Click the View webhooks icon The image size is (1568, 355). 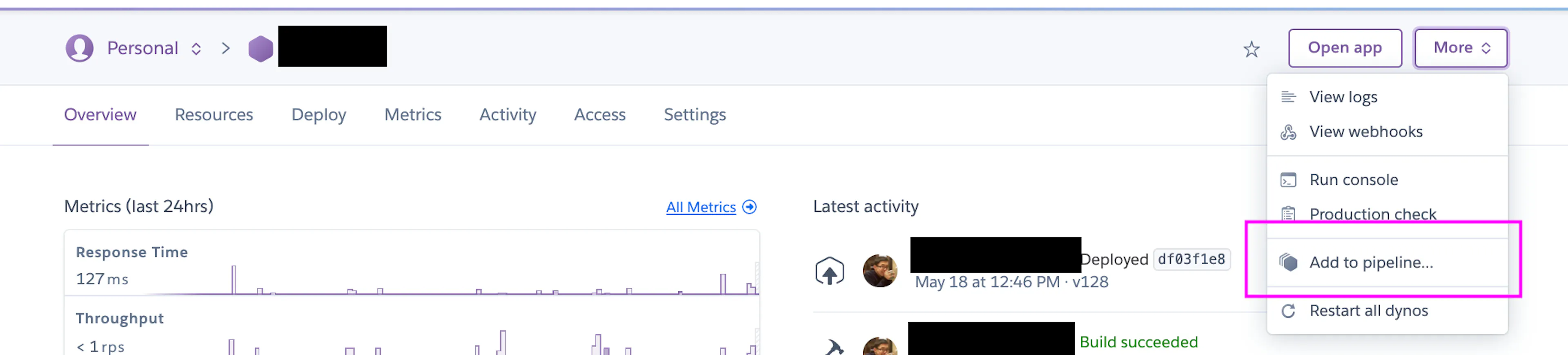pyautogui.click(x=1288, y=132)
